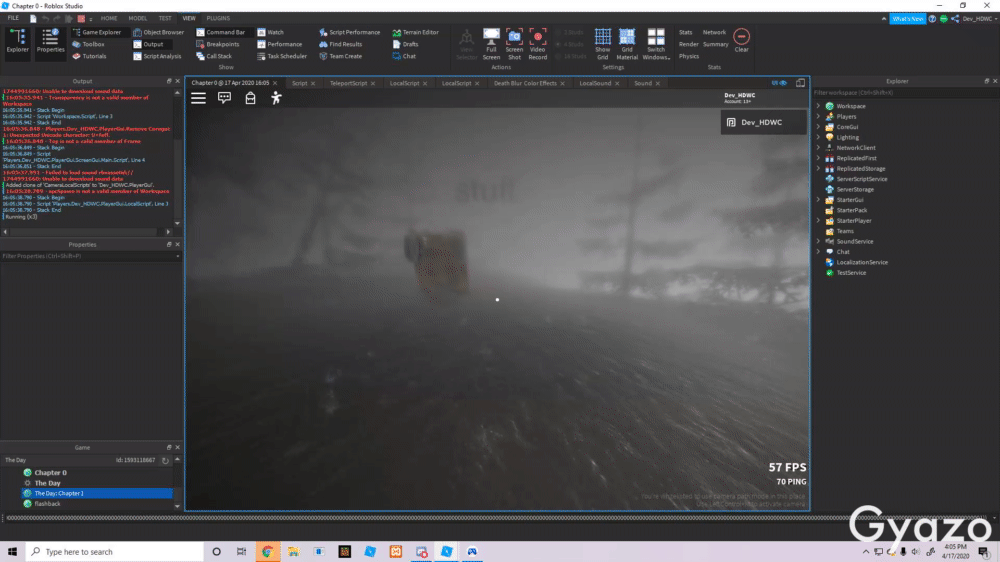Take a Screen Shot
Image resolution: width=1000 pixels, height=562 pixels.
pyautogui.click(x=514, y=44)
